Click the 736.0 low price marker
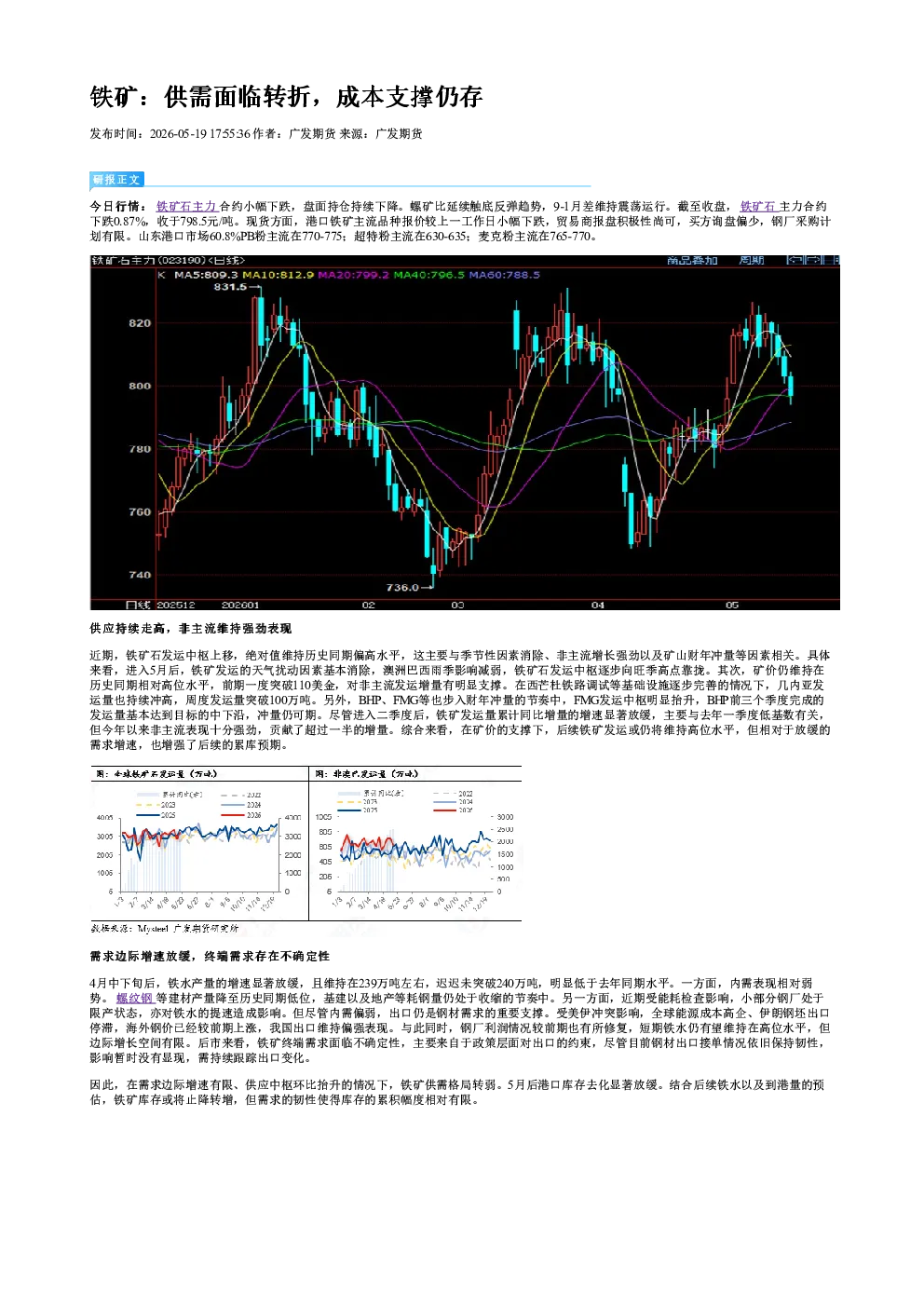Viewport: 924px width, 1307px height. [403, 587]
